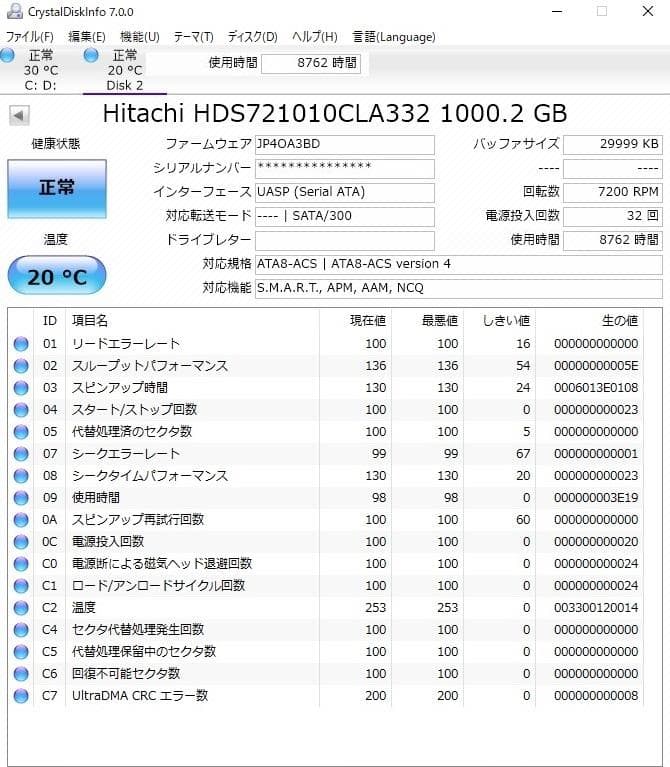Screen dimensions: 670x767
Task: Select the Disk 2 tab at 20 °C
Action: tap(125, 70)
